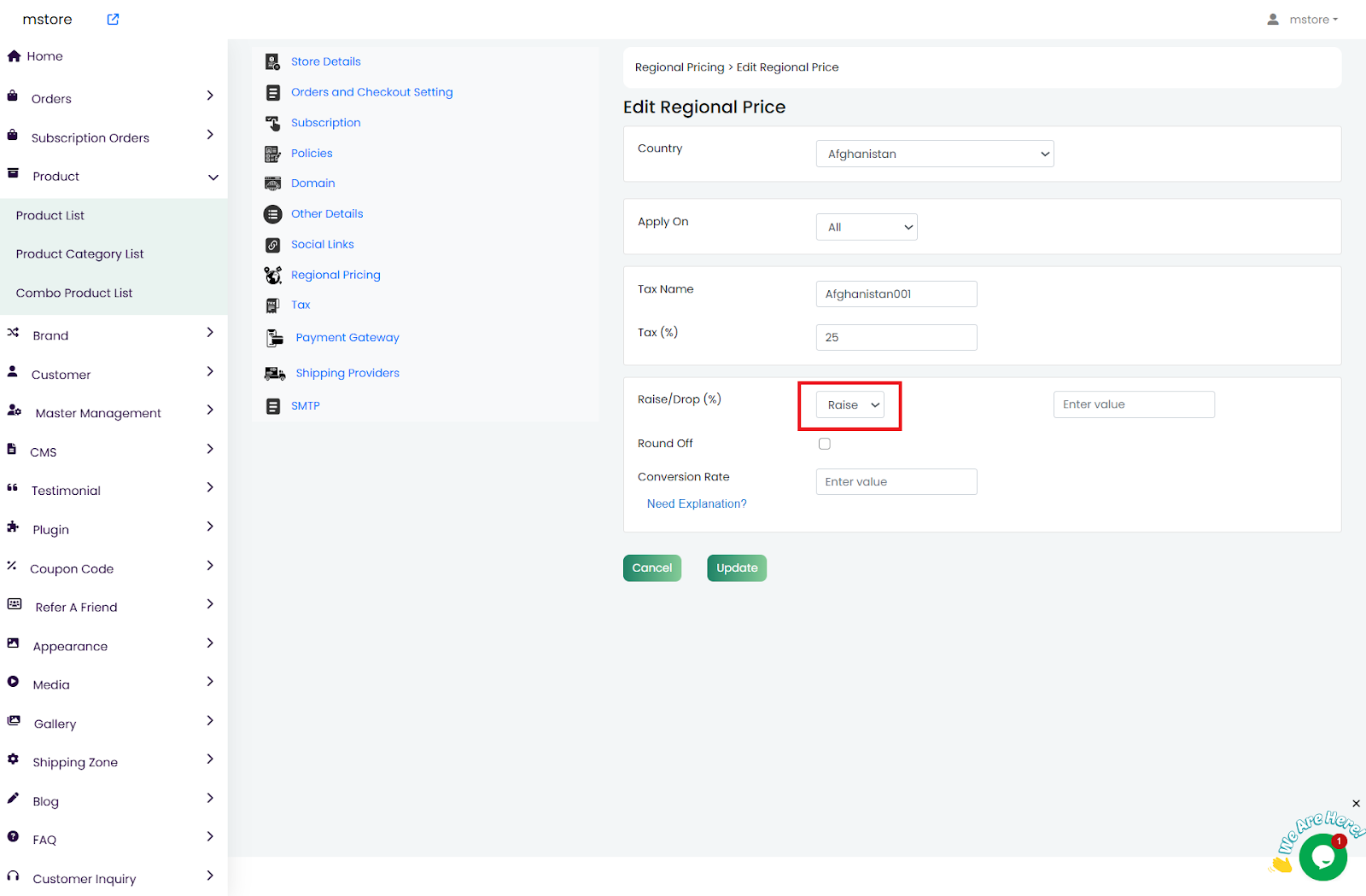Click the Conversion Rate input field
This screenshot has height=896, width=1366.
point(896,482)
